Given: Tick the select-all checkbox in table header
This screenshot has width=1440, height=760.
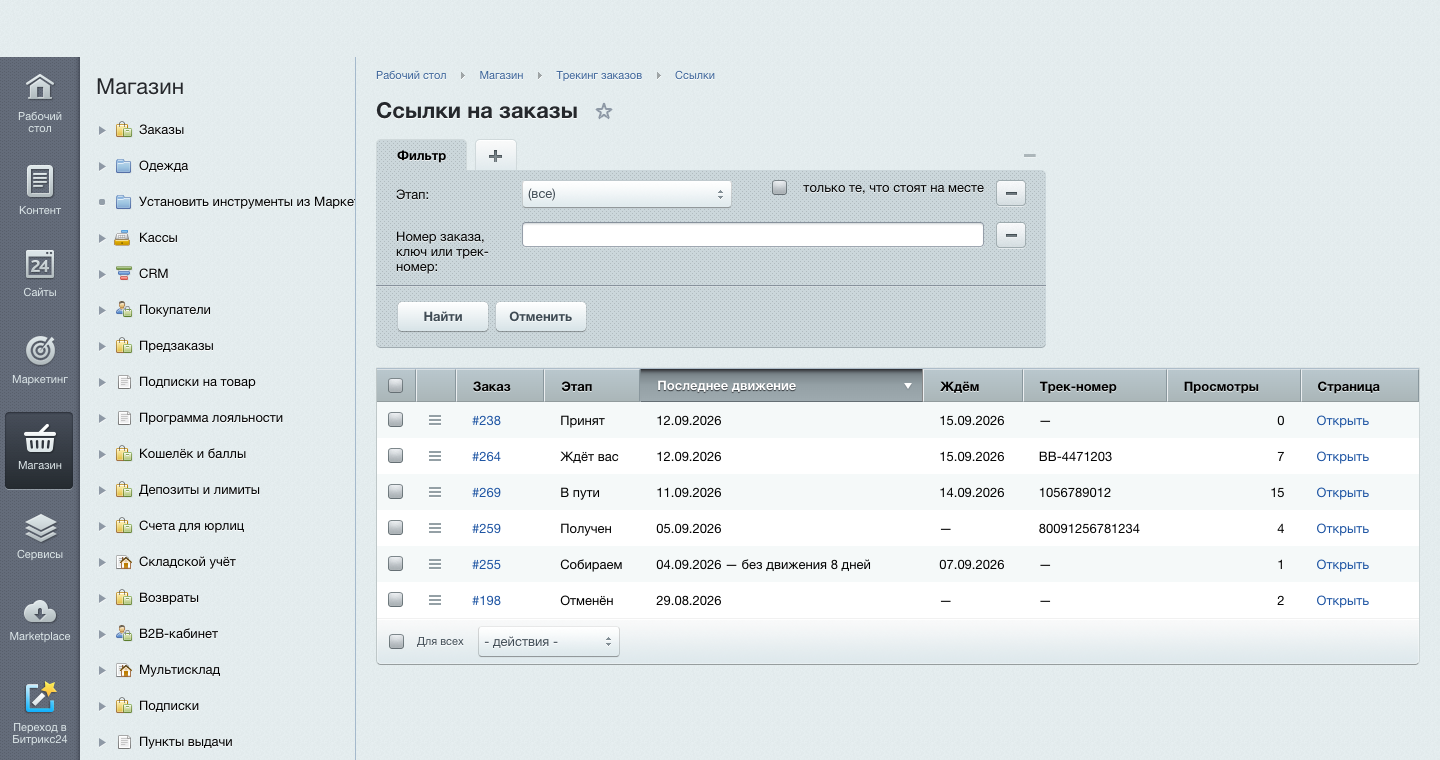Looking at the screenshot, I should pyautogui.click(x=395, y=385).
